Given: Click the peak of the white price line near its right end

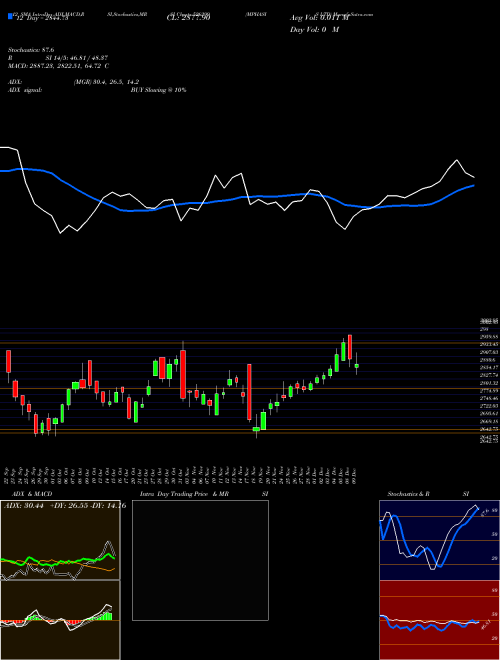Looking at the screenshot, I should 457,160.
